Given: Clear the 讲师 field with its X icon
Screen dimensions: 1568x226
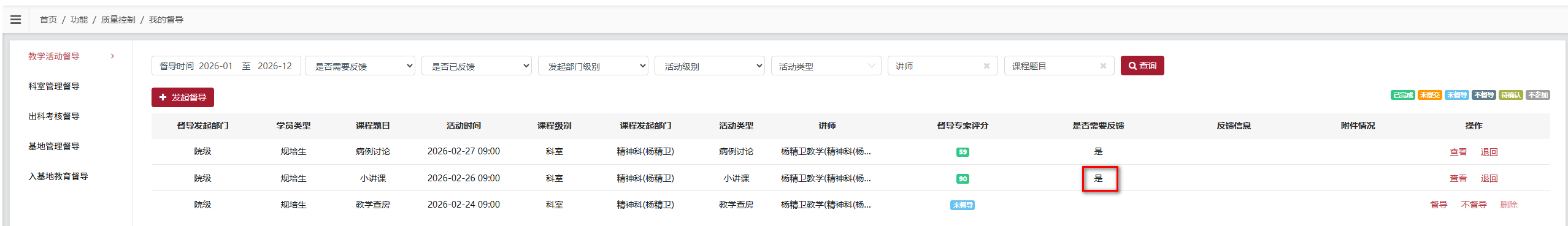Looking at the screenshot, I should 986,66.
